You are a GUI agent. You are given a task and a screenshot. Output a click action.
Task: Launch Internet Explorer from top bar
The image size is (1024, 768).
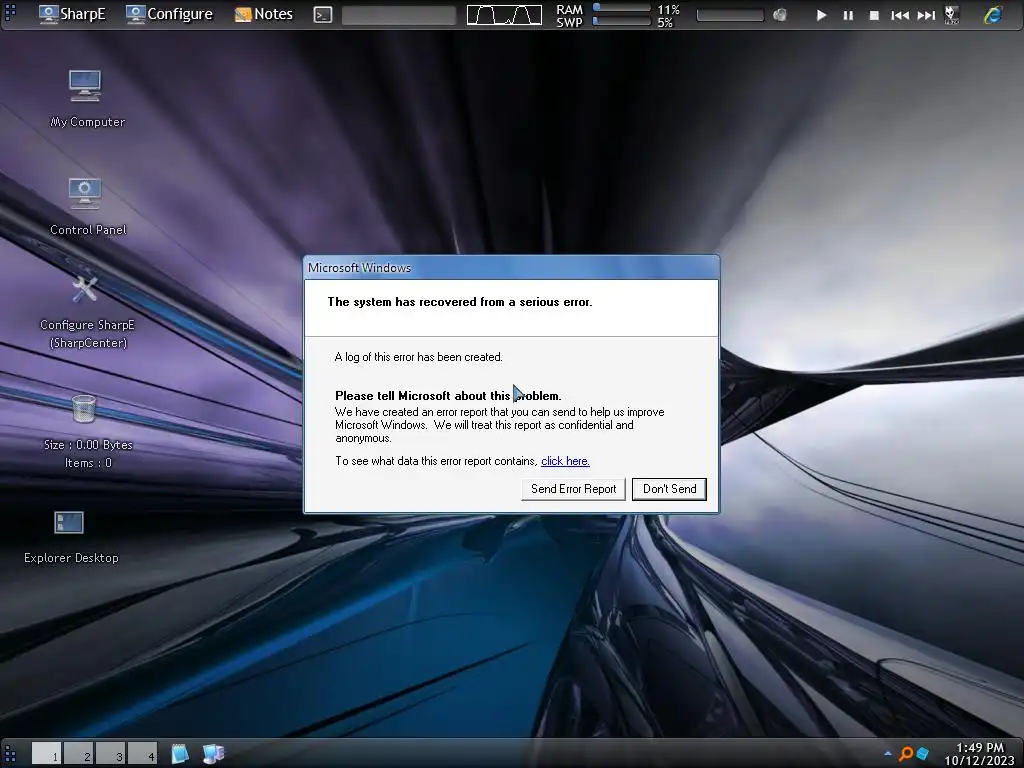tap(993, 14)
